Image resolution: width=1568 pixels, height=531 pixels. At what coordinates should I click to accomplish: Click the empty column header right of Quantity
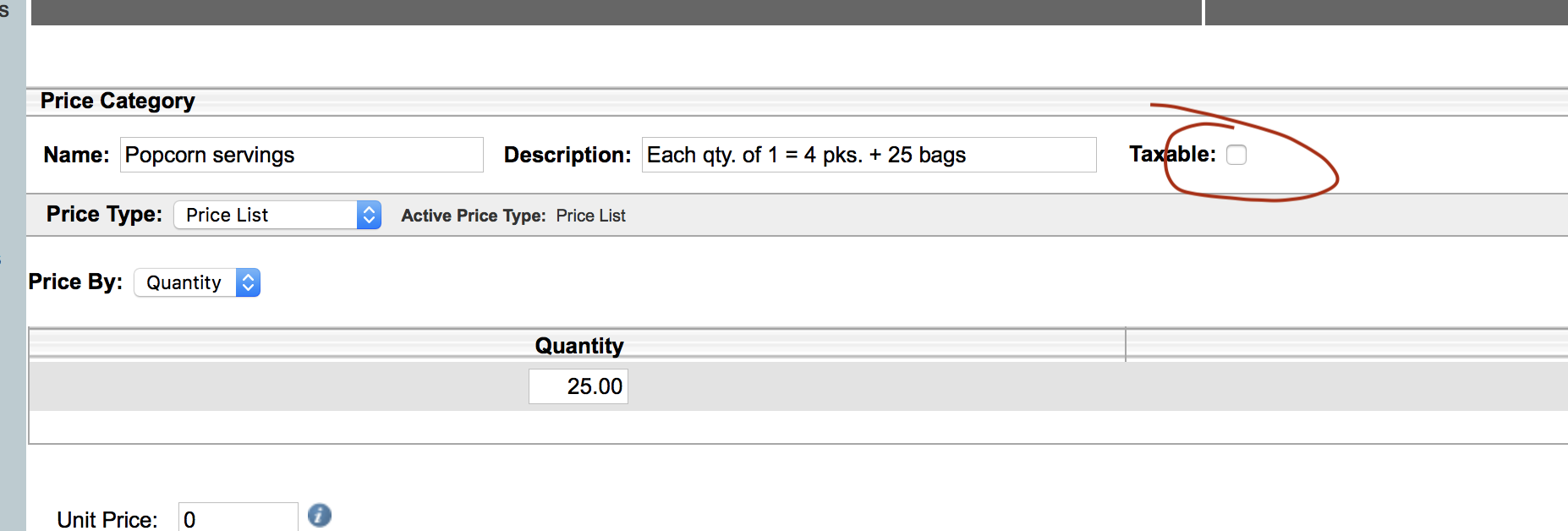(1345, 346)
